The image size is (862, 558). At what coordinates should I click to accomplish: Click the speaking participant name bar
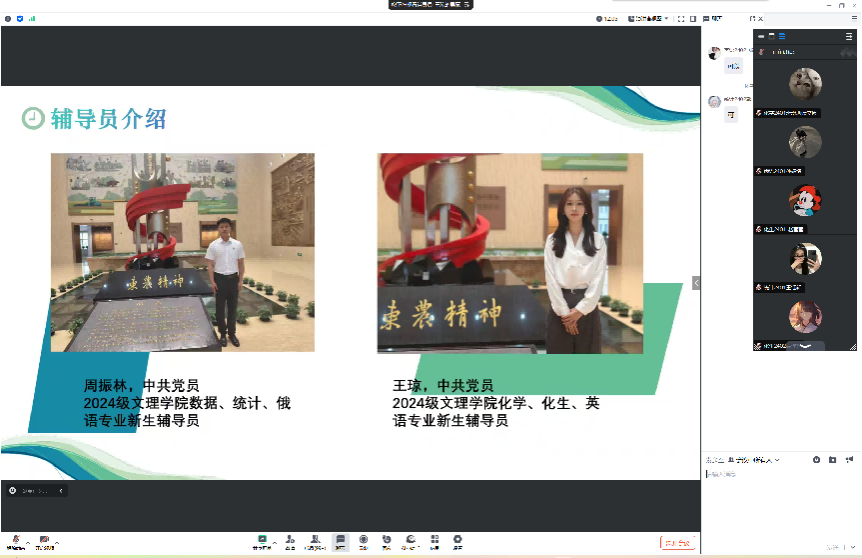(805, 52)
